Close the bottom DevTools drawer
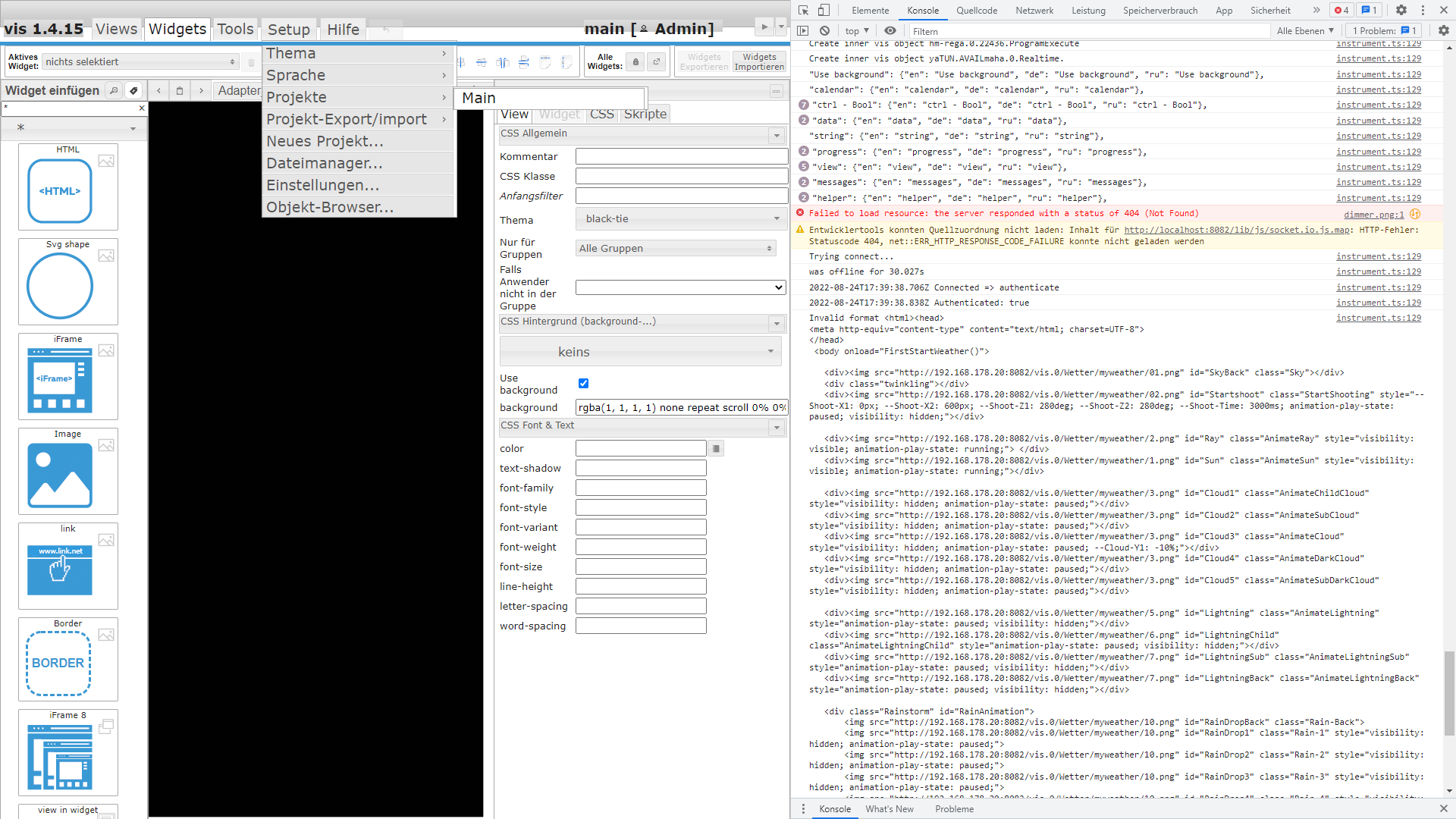 (1444, 809)
